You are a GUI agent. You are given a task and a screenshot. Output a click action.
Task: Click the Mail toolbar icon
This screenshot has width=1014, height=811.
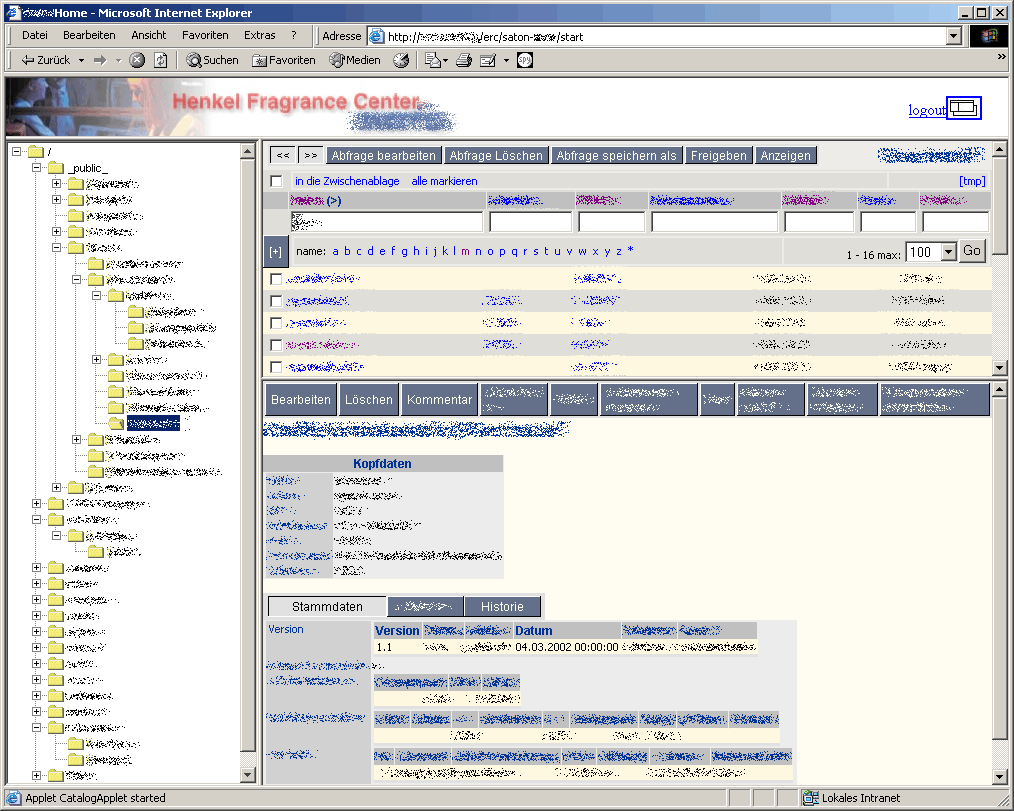tap(432, 60)
